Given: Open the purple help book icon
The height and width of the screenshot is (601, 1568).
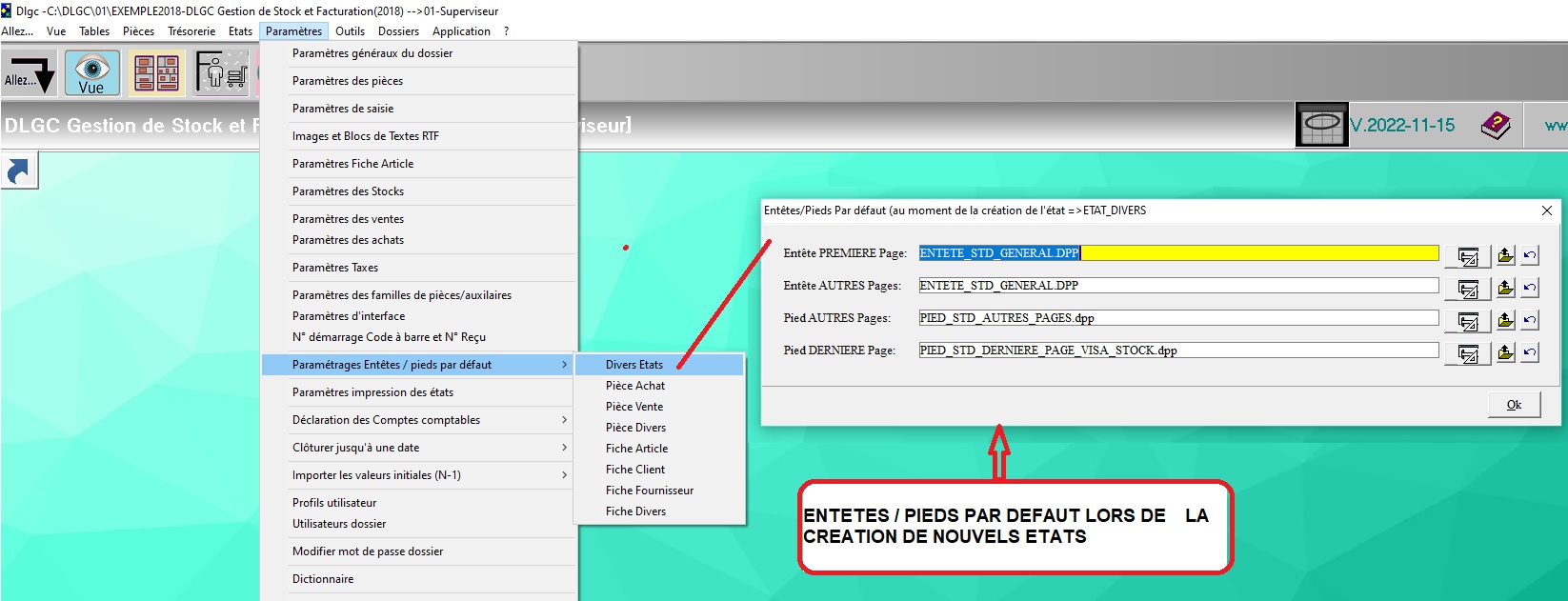Looking at the screenshot, I should point(1496,125).
